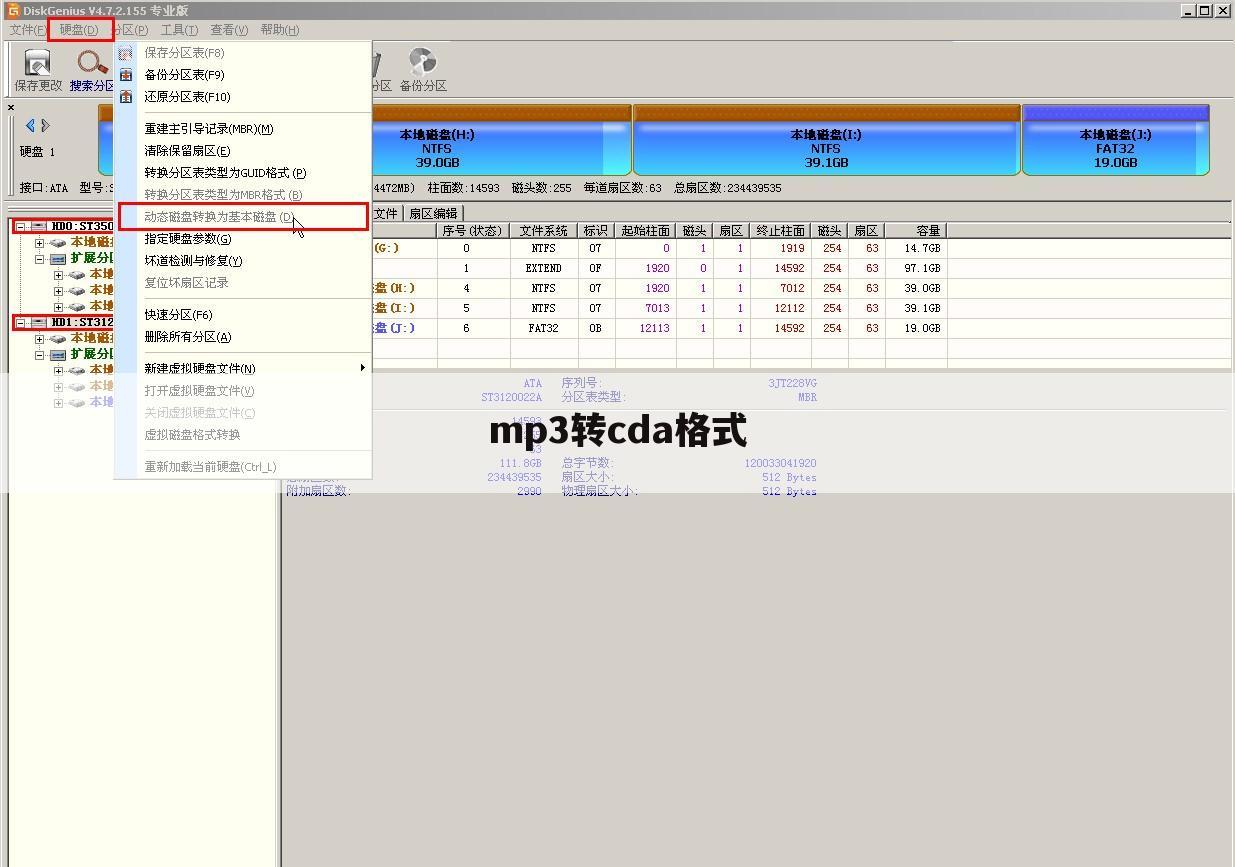Select the 本地磁盘(J:) FAT32 partition bar
The height and width of the screenshot is (867, 1235).
[x=1115, y=140]
